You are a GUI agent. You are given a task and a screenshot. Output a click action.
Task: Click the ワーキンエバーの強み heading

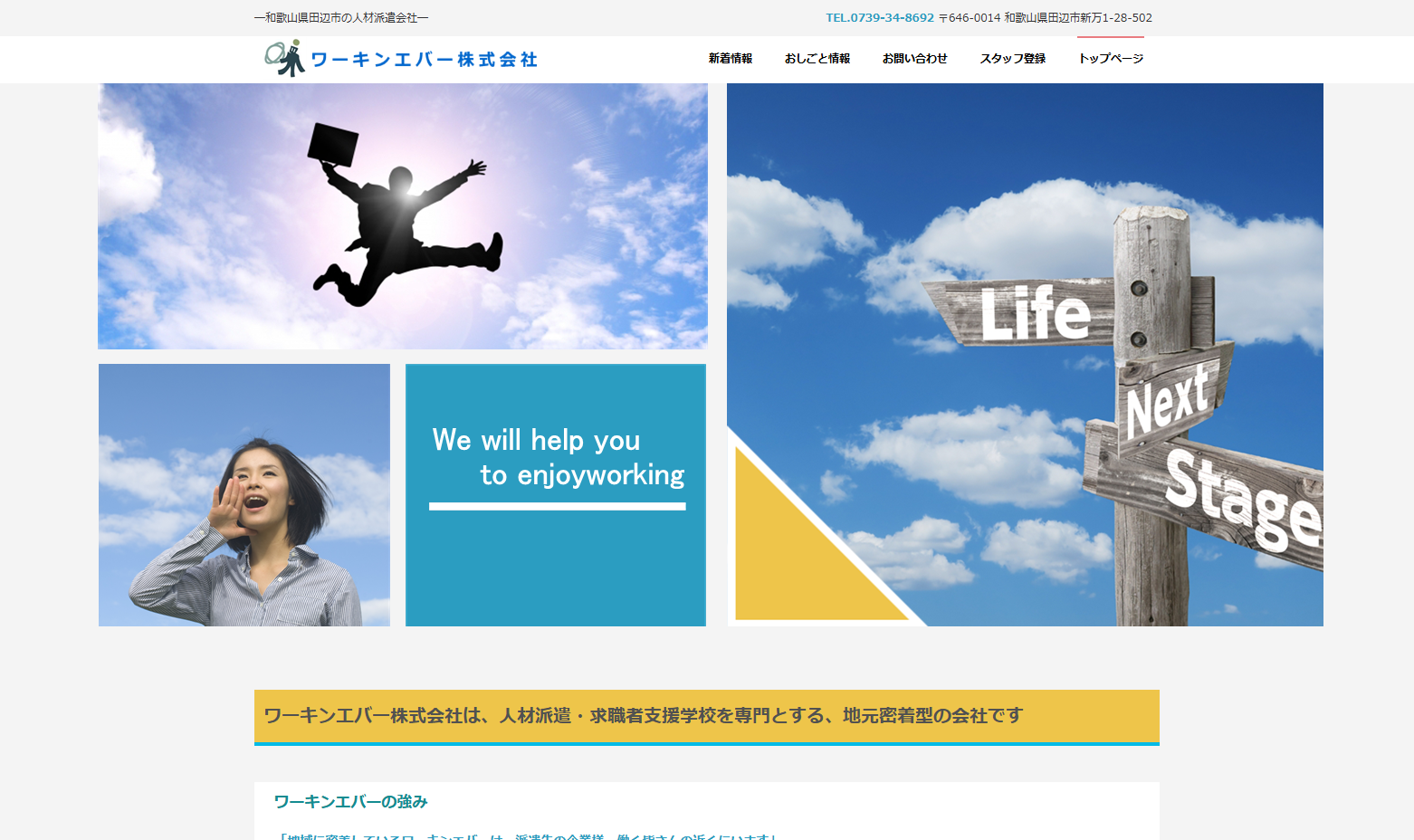click(x=349, y=802)
